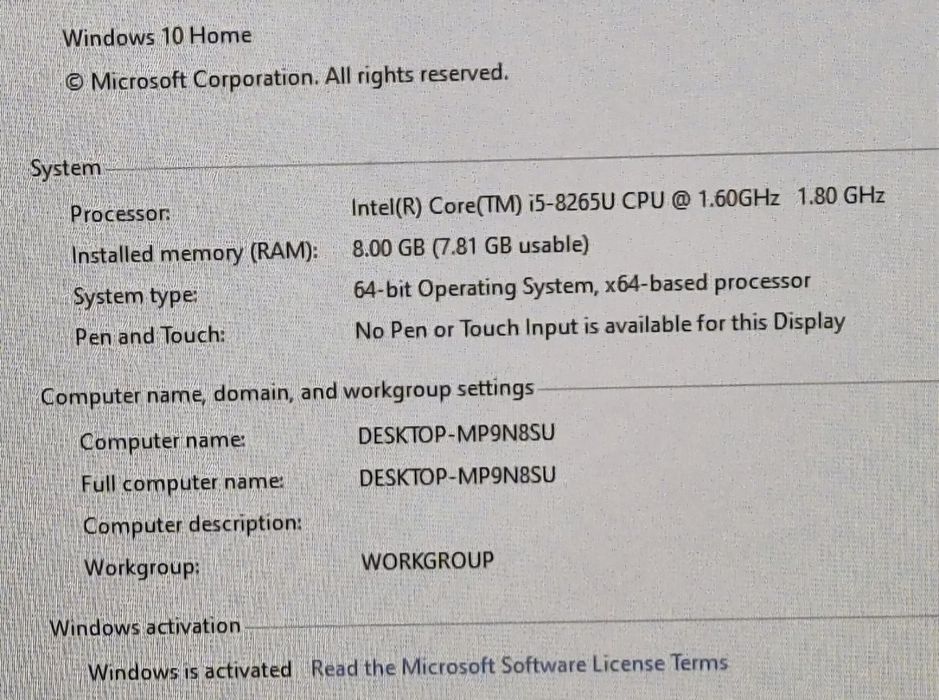Select the Windows 10 Home edition text
This screenshot has width=939, height=700.
point(157,37)
